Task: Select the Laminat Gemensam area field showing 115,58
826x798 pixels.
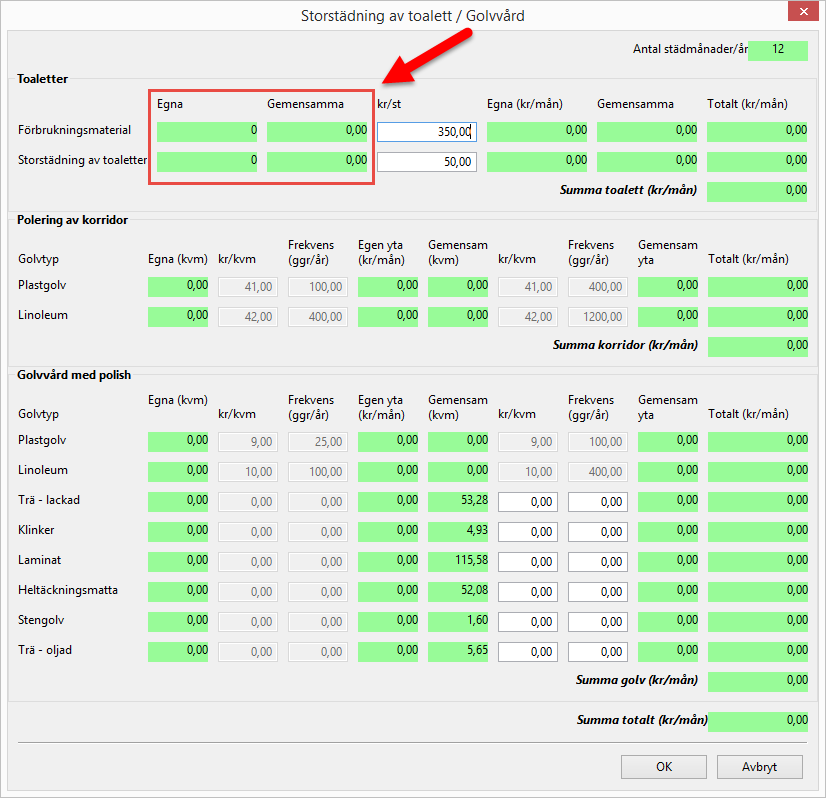Action: [x=458, y=562]
